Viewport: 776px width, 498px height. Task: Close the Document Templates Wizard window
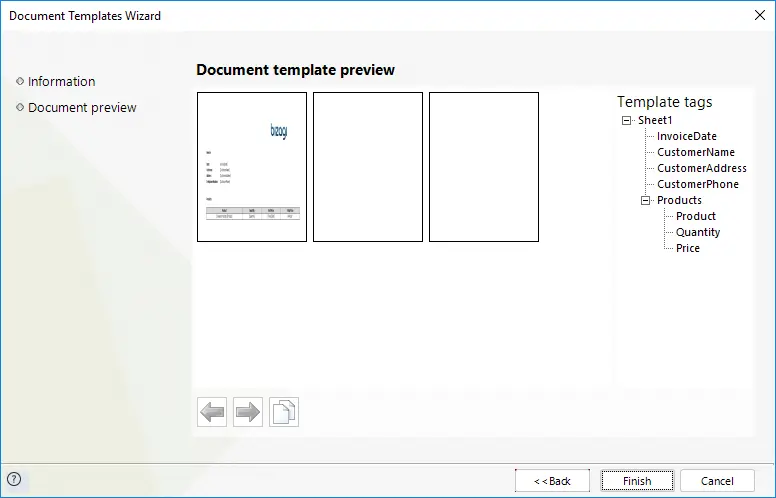click(760, 15)
